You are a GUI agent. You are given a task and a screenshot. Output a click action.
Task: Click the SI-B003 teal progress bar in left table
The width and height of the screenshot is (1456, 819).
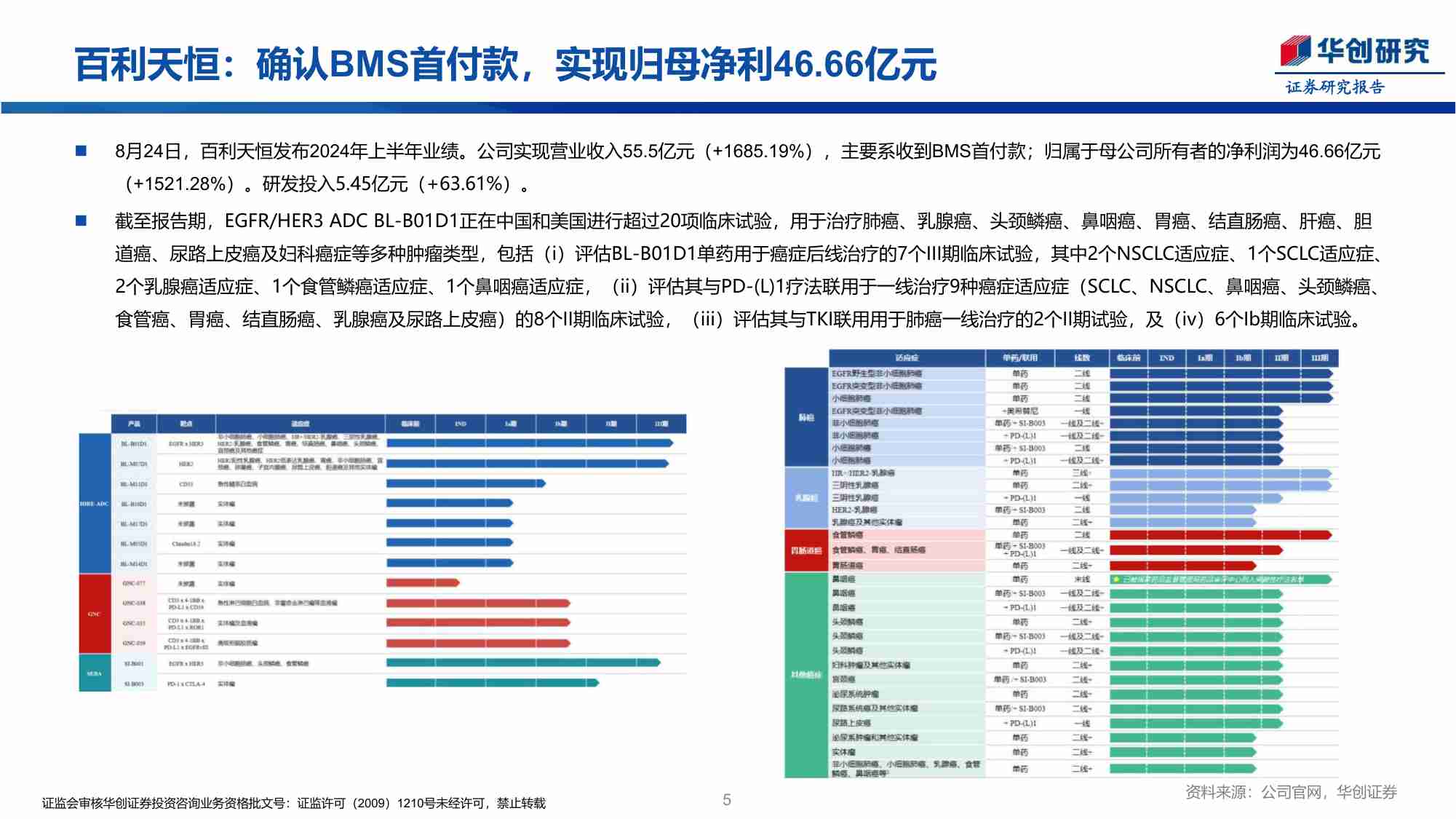coord(493,683)
